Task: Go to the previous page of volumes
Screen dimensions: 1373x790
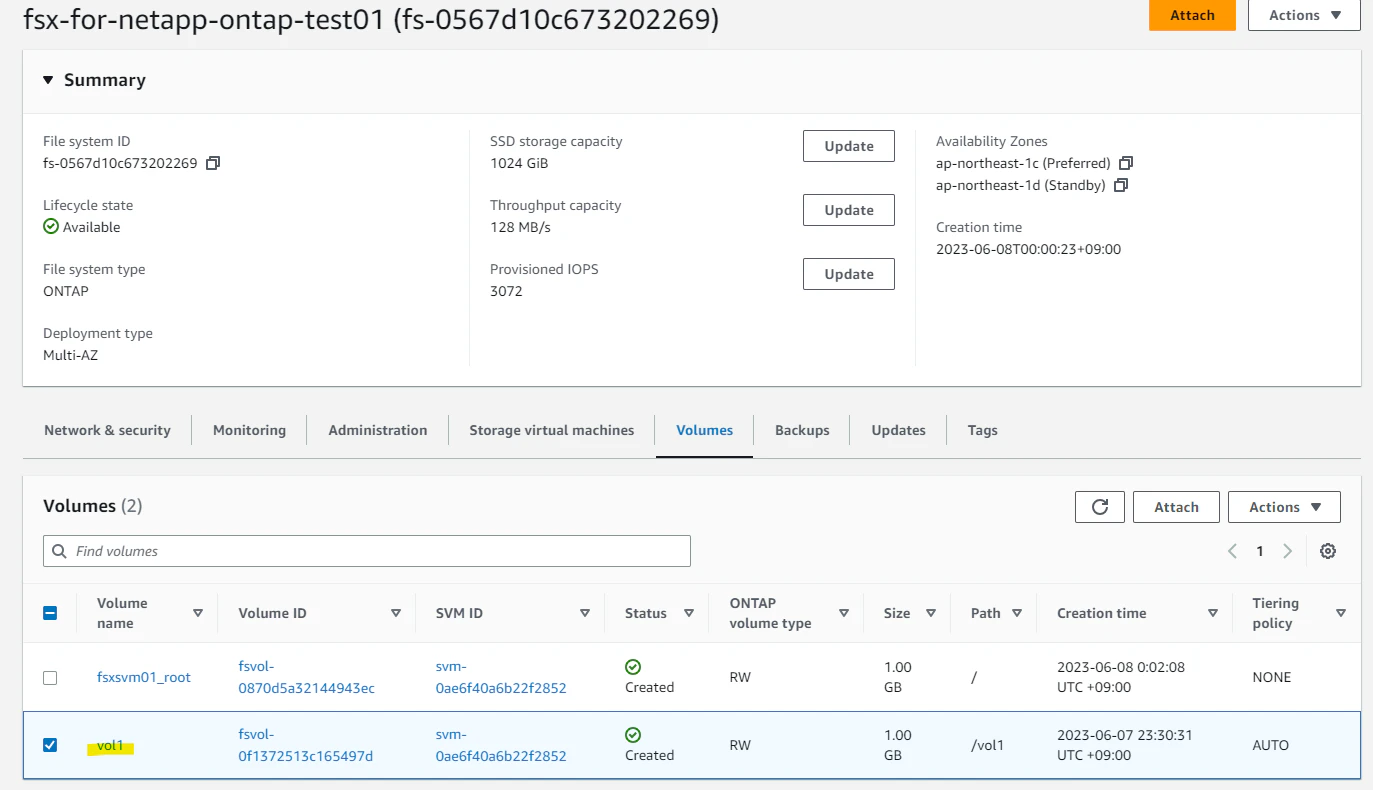Action: click(x=1233, y=551)
